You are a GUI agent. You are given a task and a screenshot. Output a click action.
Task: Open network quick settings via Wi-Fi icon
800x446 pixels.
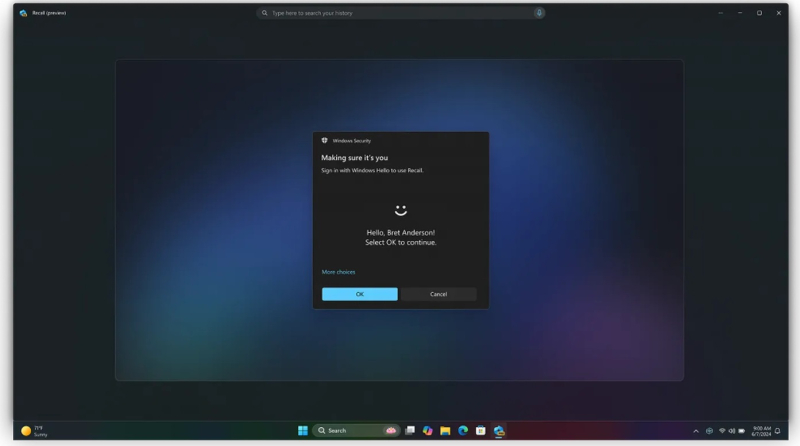(x=721, y=431)
